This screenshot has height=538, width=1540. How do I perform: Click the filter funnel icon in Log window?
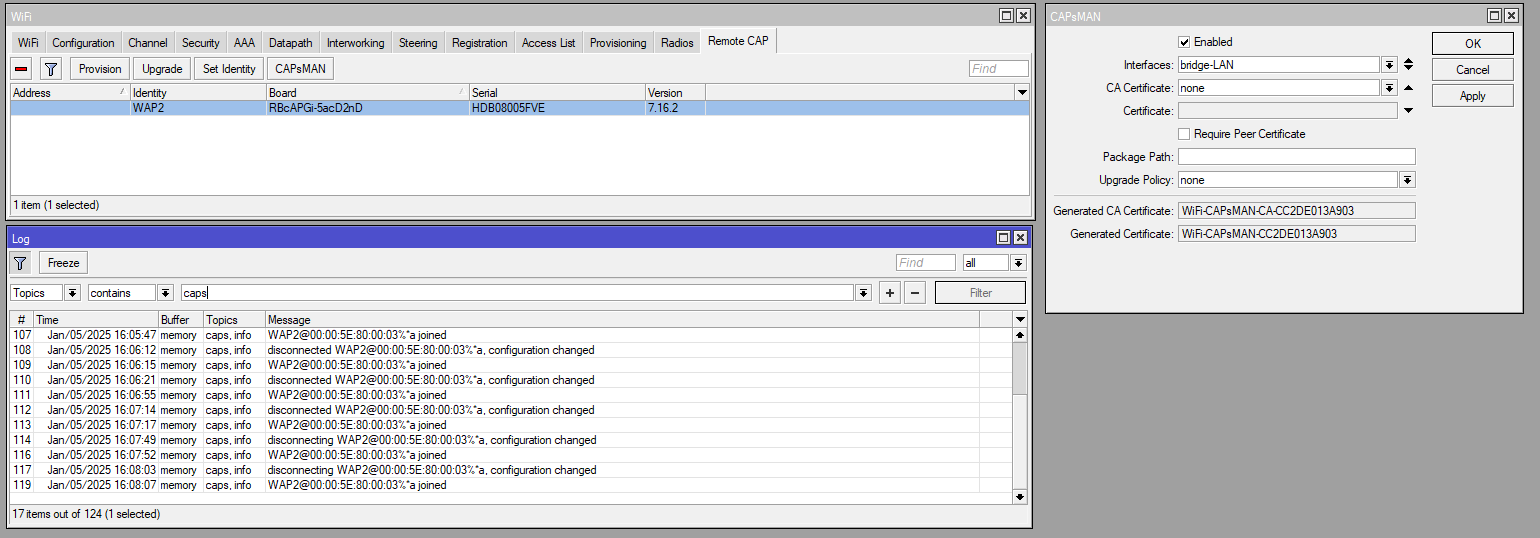pyautogui.click(x=21, y=263)
